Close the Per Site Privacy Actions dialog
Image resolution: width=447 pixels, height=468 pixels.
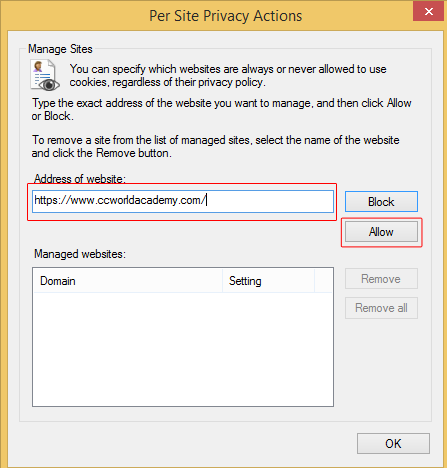[x=428, y=11]
